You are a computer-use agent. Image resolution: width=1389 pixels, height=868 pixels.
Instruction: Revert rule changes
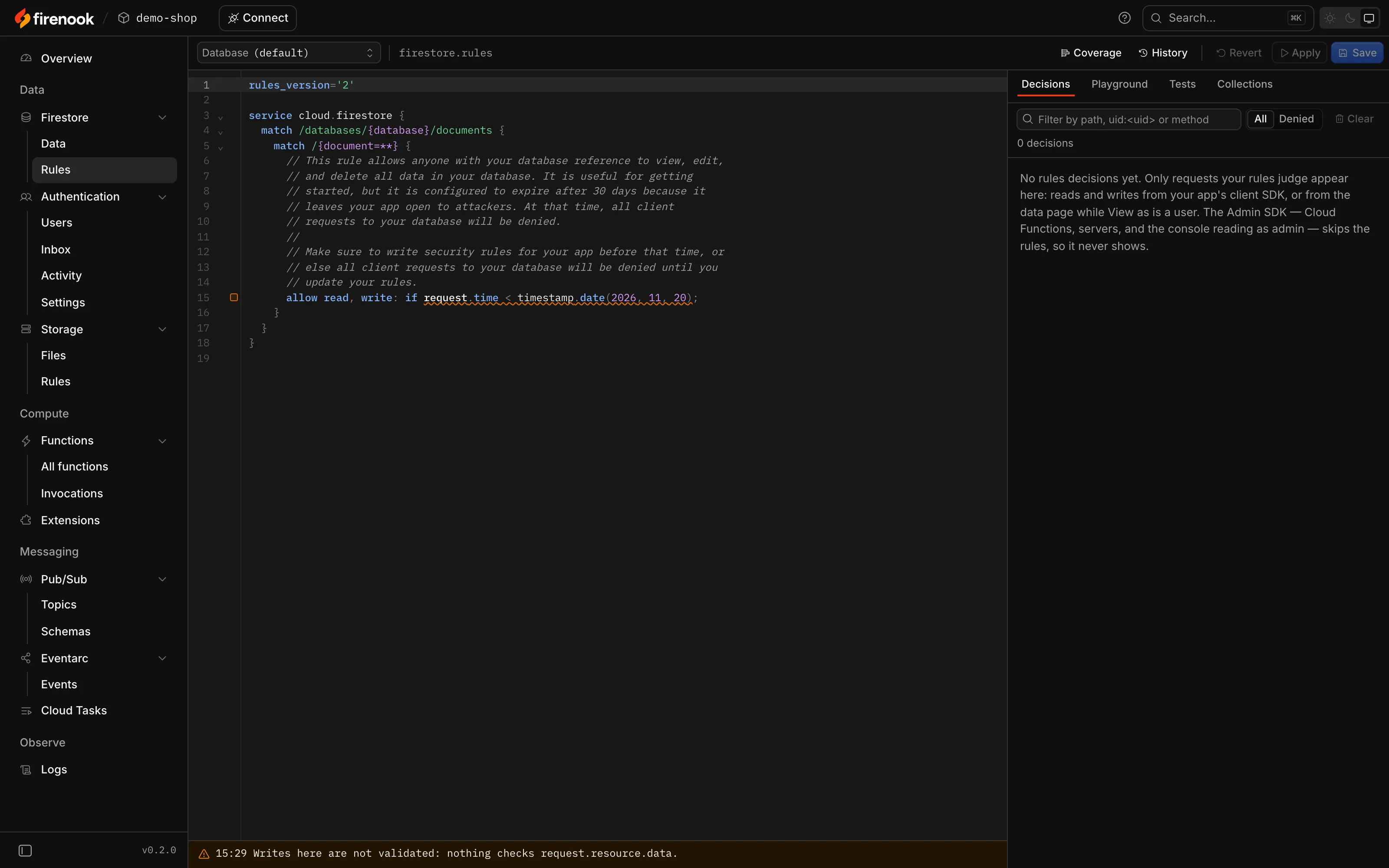click(1239, 53)
